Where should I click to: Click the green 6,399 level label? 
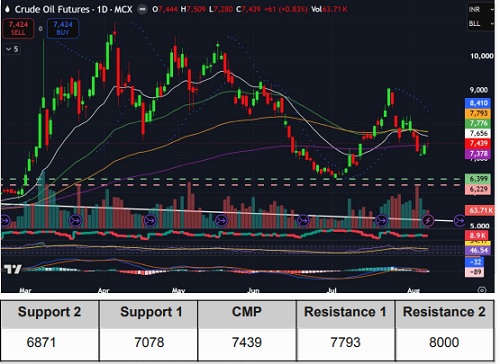click(479, 179)
